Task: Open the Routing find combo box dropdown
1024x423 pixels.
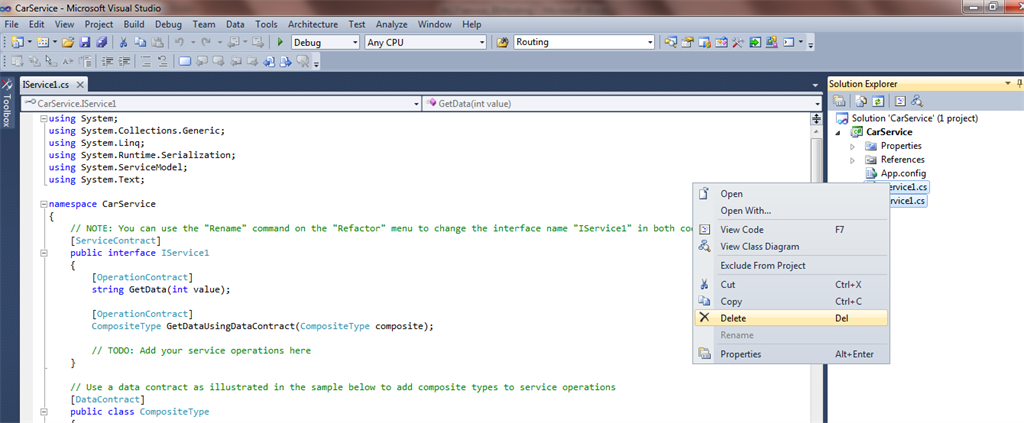Action: pyautogui.click(x=650, y=42)
